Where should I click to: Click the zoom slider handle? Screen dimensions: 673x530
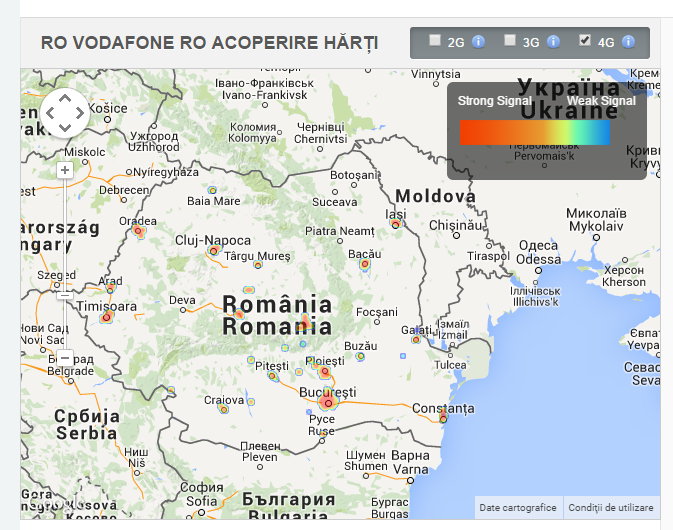tap(65, 295)
